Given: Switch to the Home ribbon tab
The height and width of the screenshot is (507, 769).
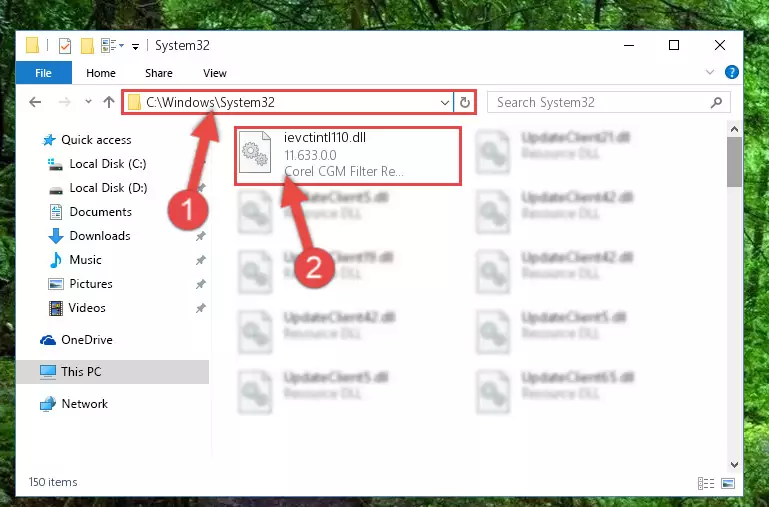Looking at the screenshot, I should pos(101,73).
